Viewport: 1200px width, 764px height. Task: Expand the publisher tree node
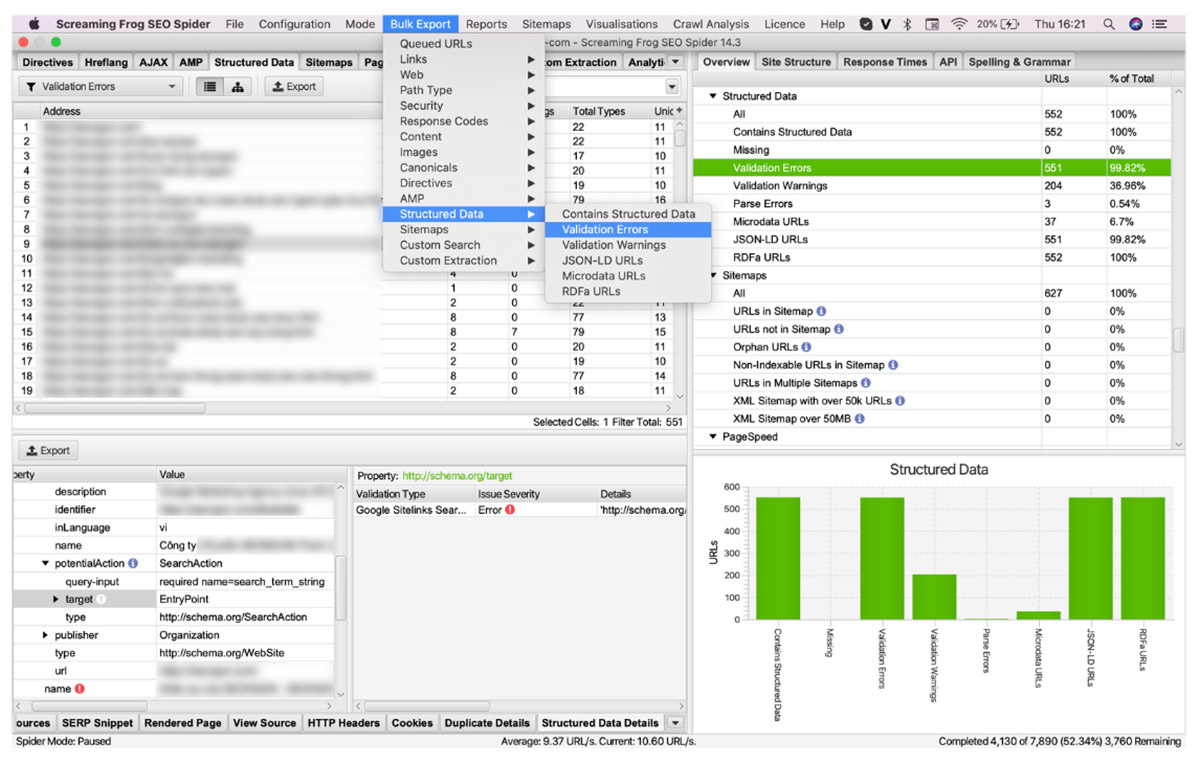click(45, 636)
